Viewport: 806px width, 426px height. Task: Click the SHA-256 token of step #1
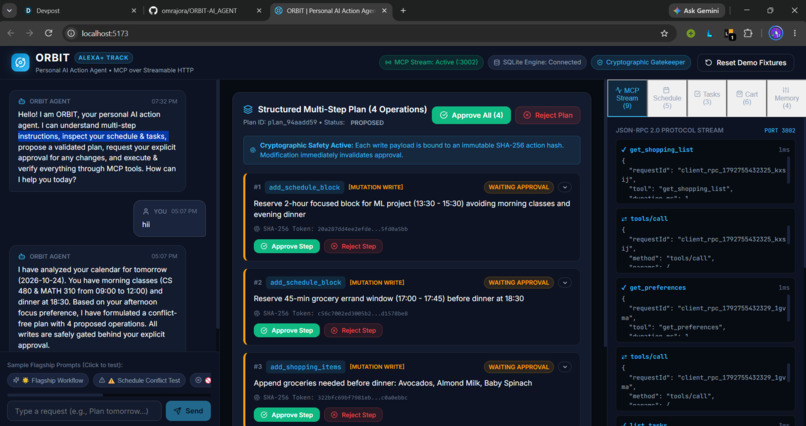pyautogui.click(x=331, y=229)
